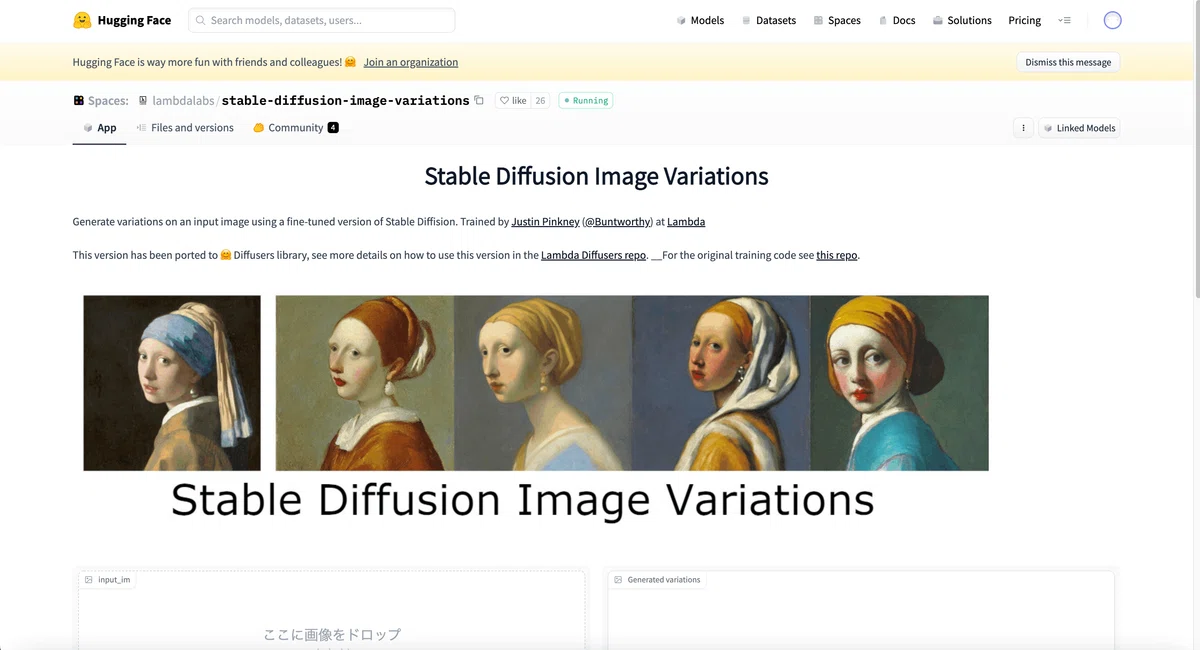This screenshot has width=1200, height=650.
Task: Click the Models cube icon
Action: 681,20
